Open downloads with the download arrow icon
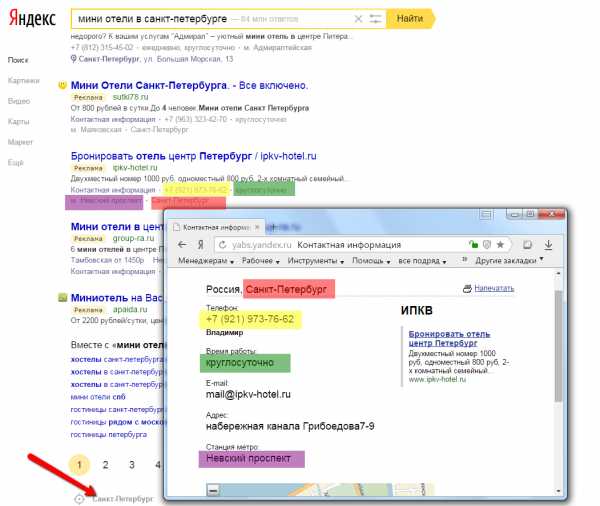The height and width of the screenshot is (506, 600). tap(548, 245)
